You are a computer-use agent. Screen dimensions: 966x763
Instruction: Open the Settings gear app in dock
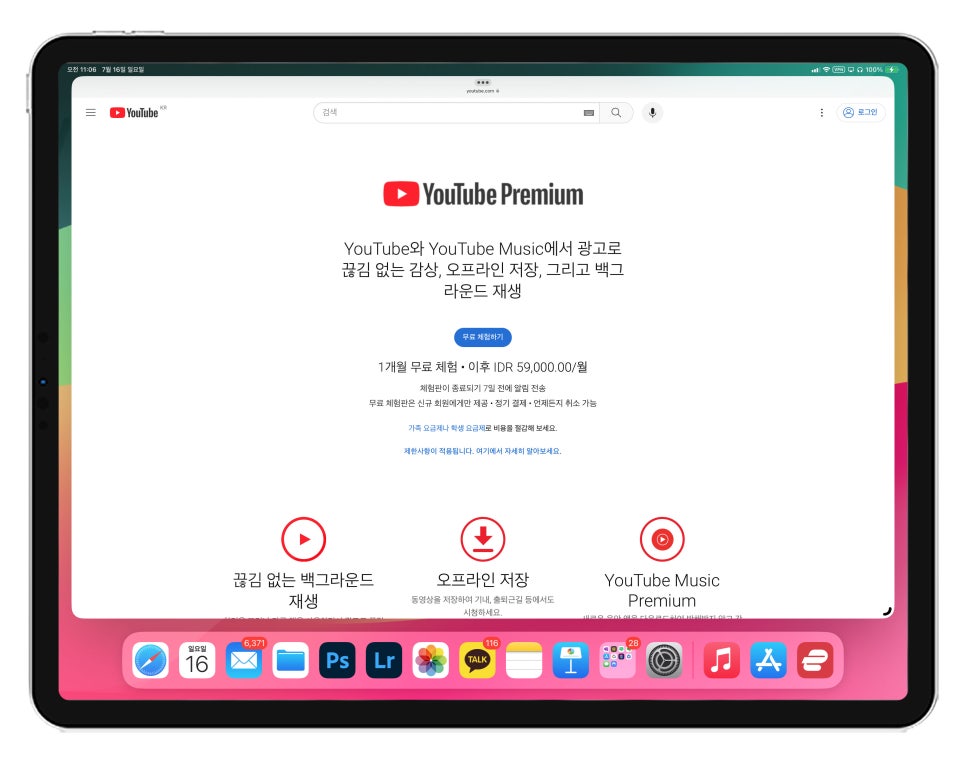coord(664,660)
